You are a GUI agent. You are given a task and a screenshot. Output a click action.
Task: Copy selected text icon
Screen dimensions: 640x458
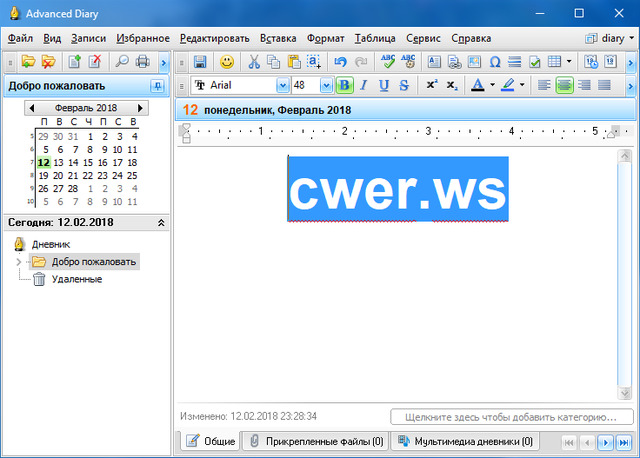tap(273, 62)
